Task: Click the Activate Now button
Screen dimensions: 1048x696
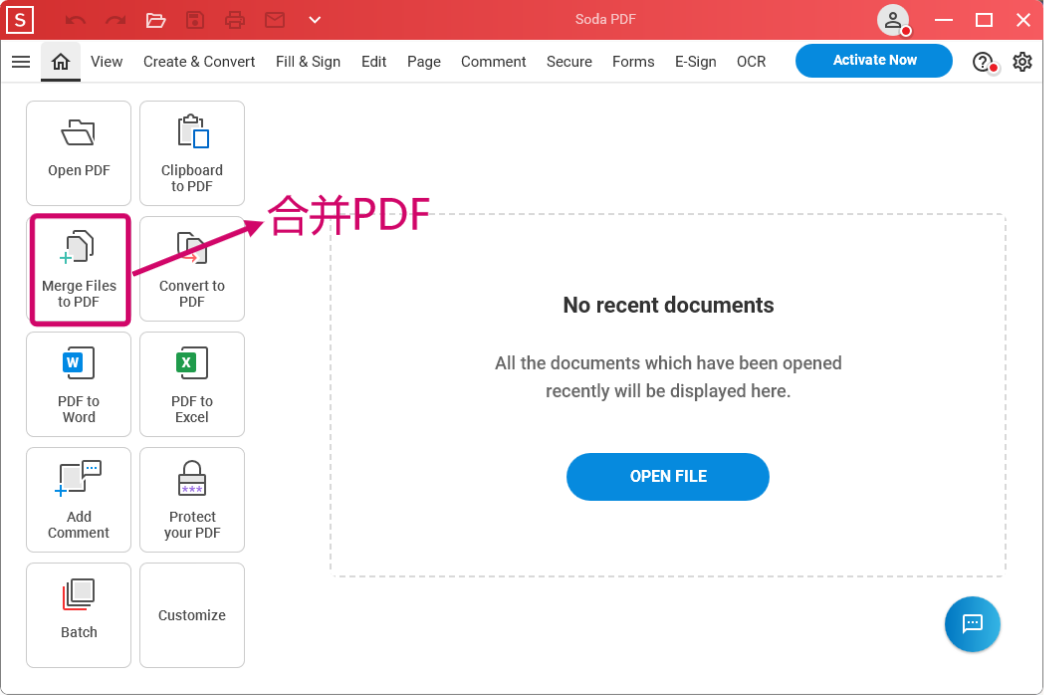Action: (873, 60)
